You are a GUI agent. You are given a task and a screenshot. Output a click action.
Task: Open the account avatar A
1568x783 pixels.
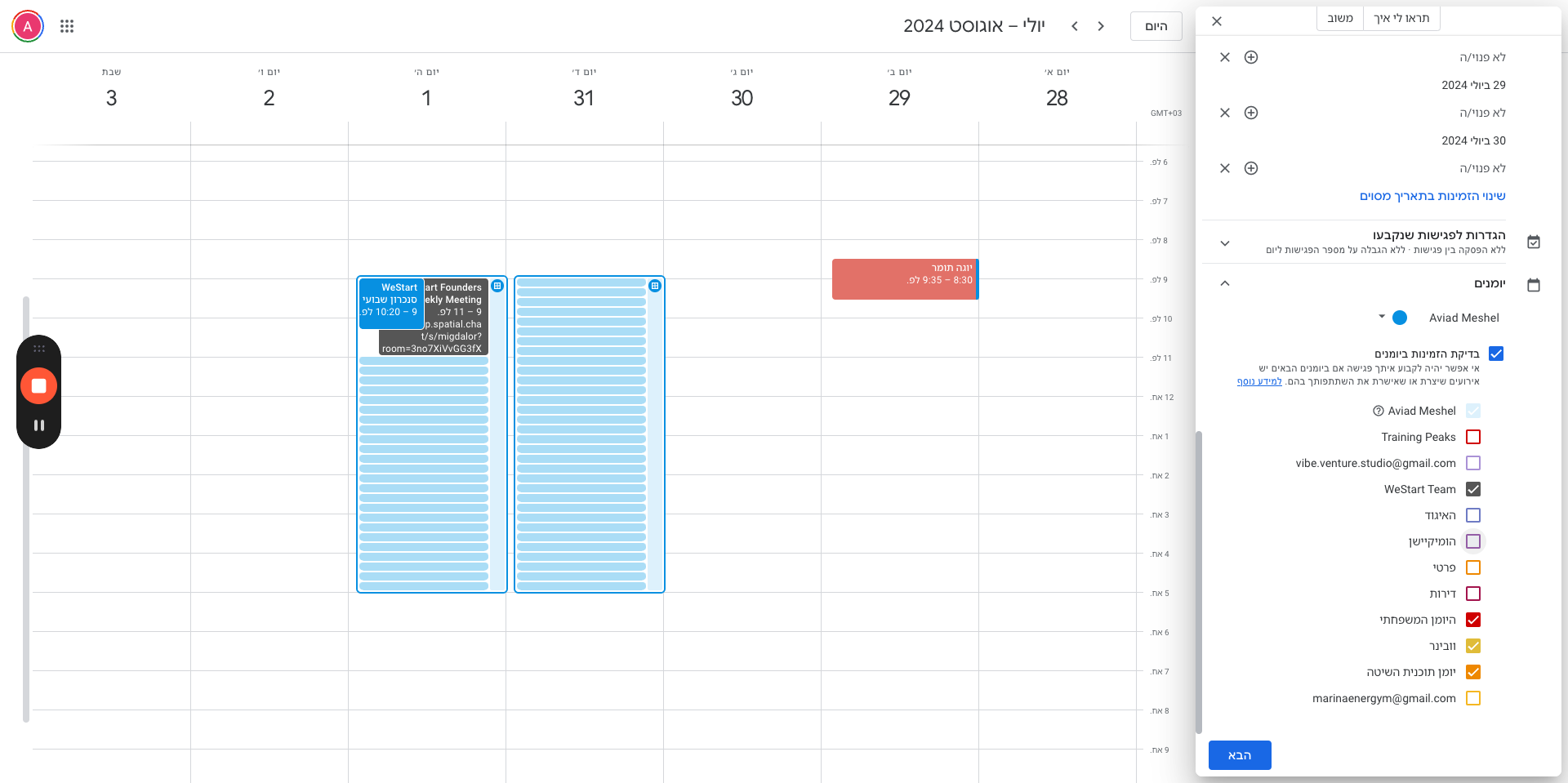[28, 26]
